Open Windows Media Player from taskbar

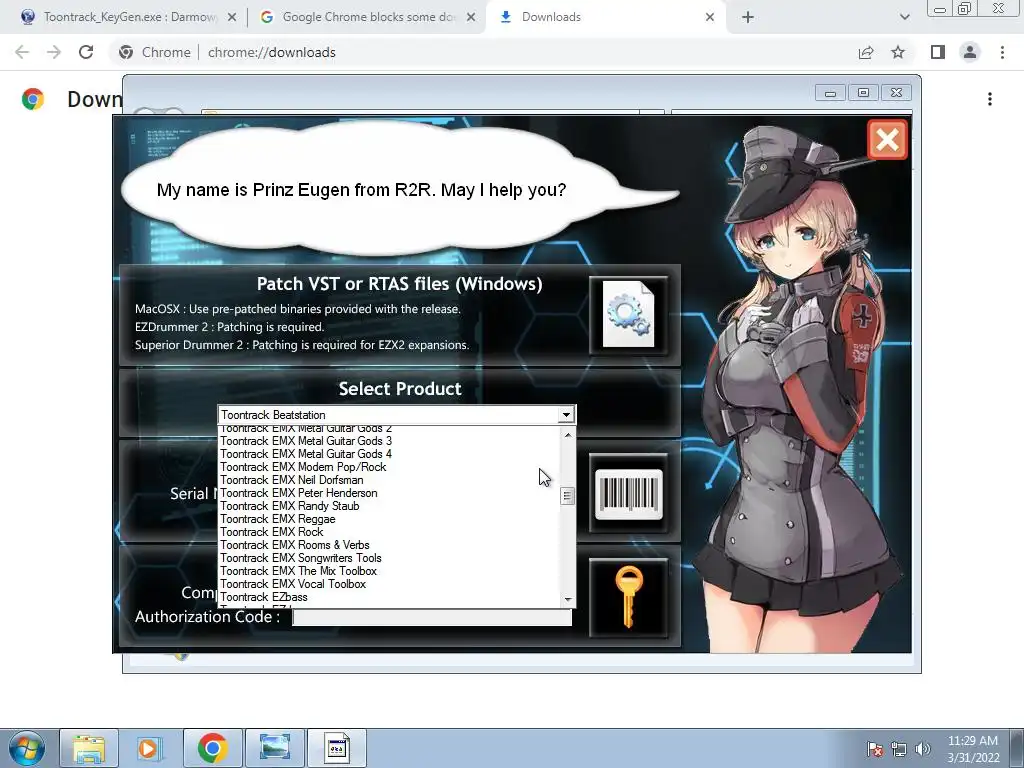148,748
